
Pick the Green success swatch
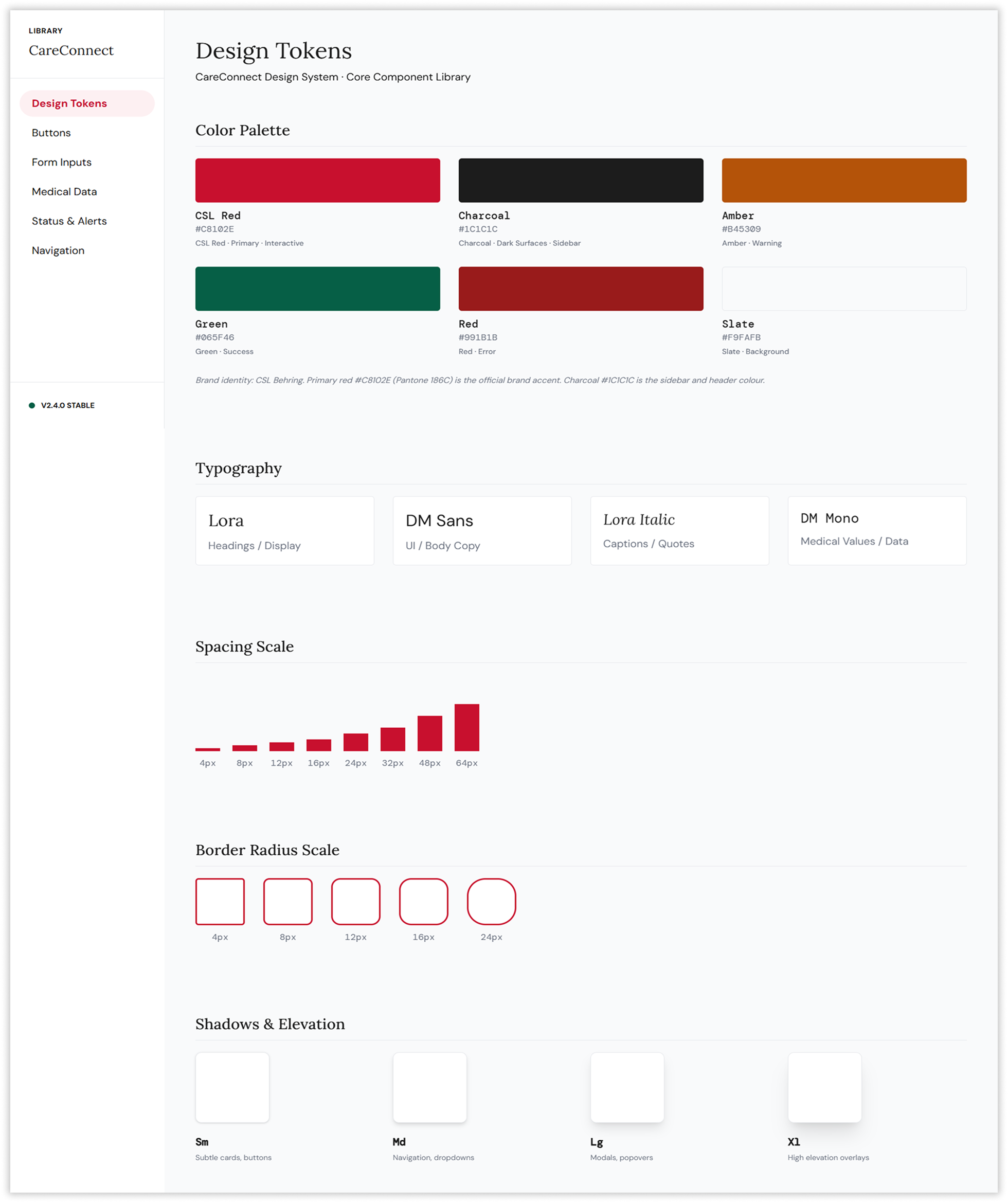coord(317,289)
